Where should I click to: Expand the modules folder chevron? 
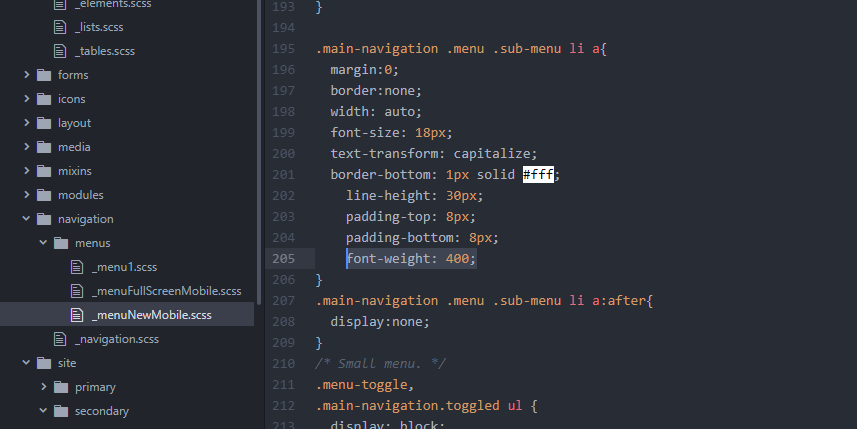click(26, 195)
